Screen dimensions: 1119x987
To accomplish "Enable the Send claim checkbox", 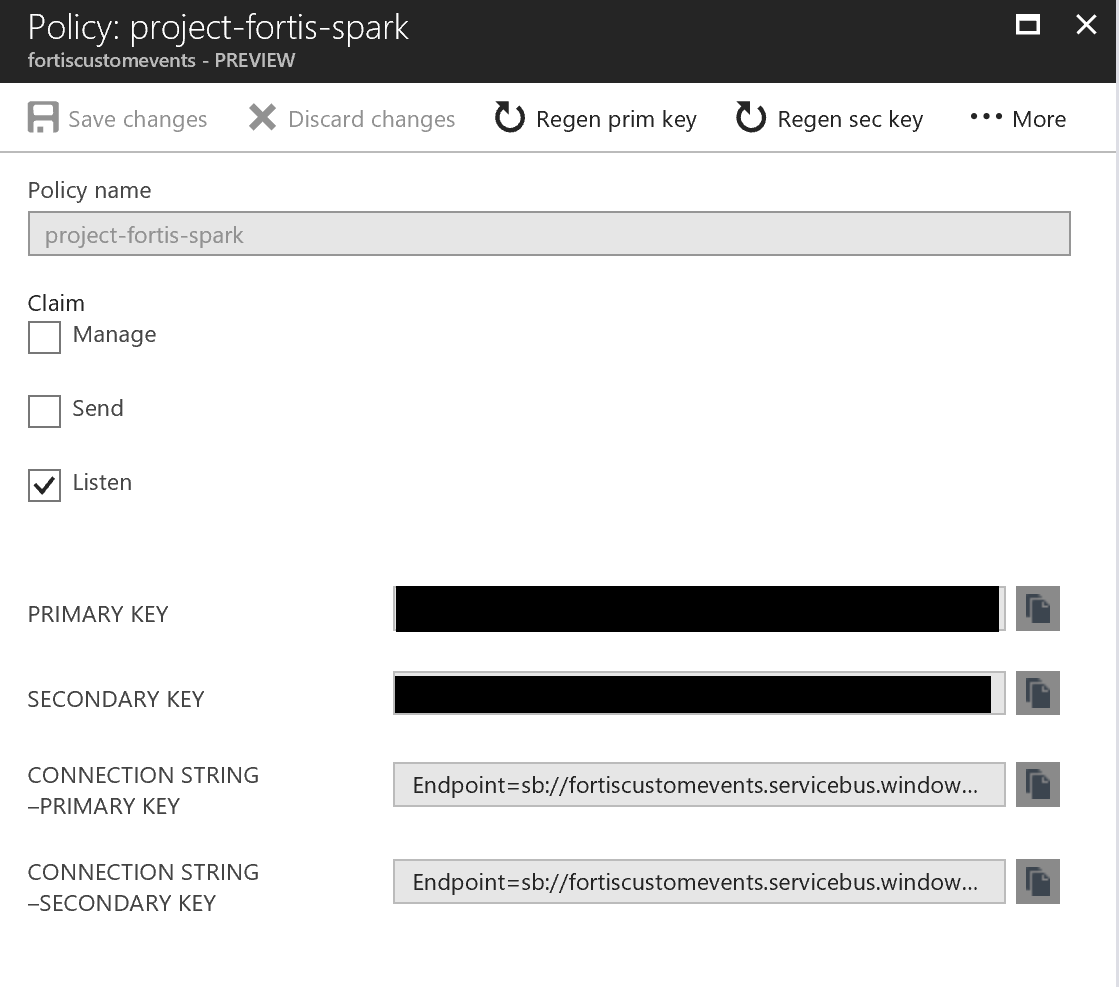I will [x=44, y=411].
